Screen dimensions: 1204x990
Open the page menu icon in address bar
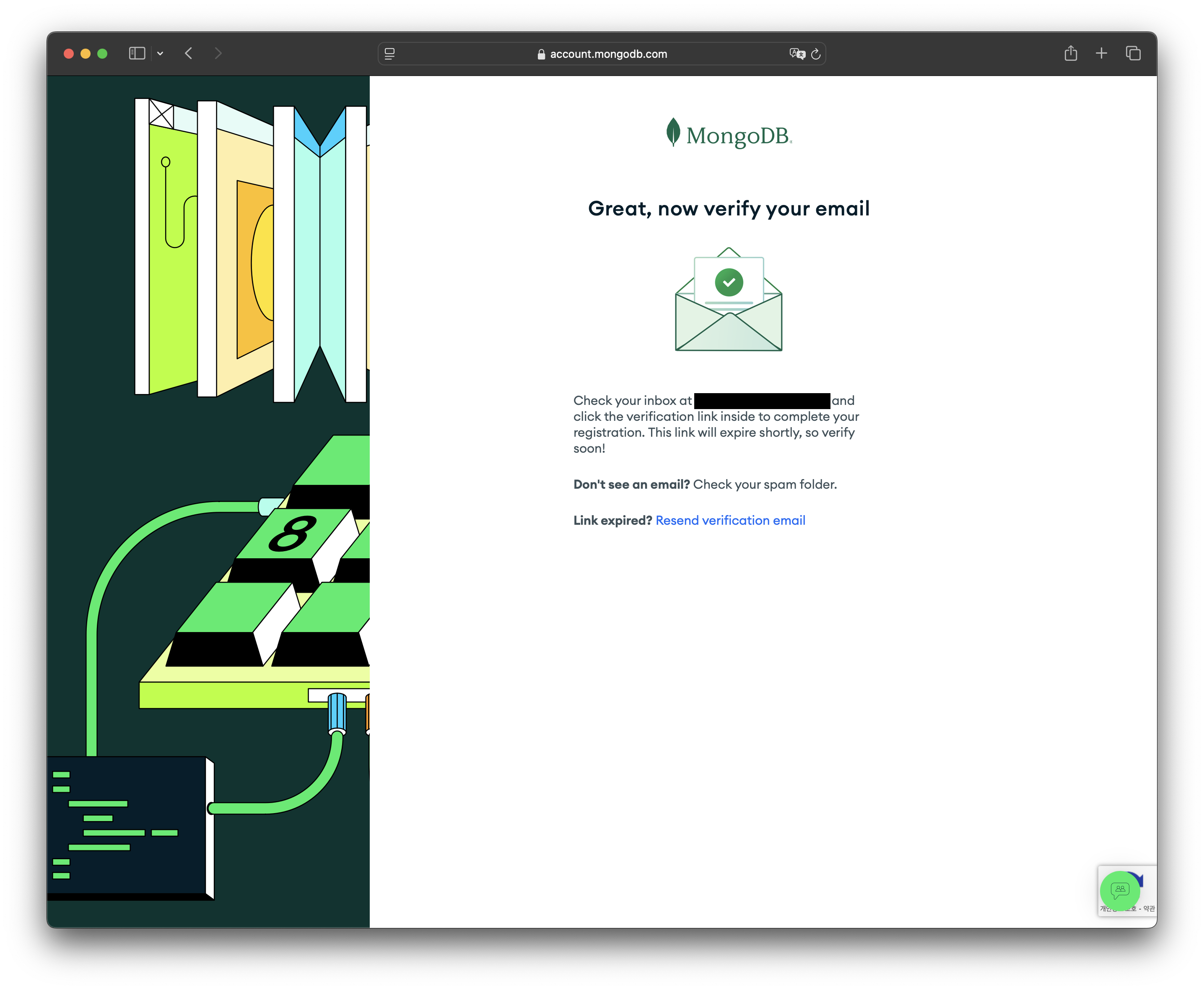[389, 54]
